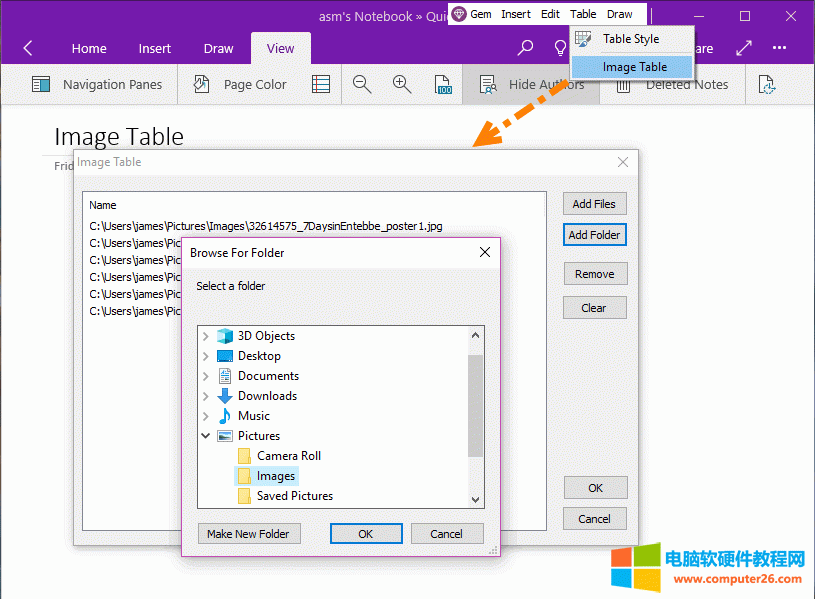
Task: Click the back arrow in OneNote
Action: pyautogui.click(x=28, y=48)
